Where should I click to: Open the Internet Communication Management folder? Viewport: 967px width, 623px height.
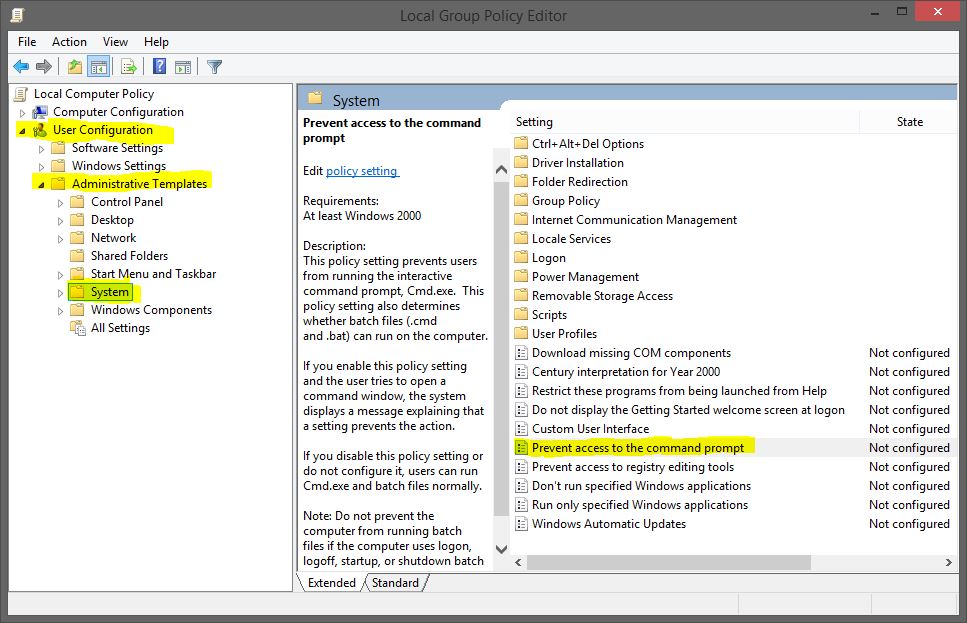pyautogui.click(x=634, y=220)
